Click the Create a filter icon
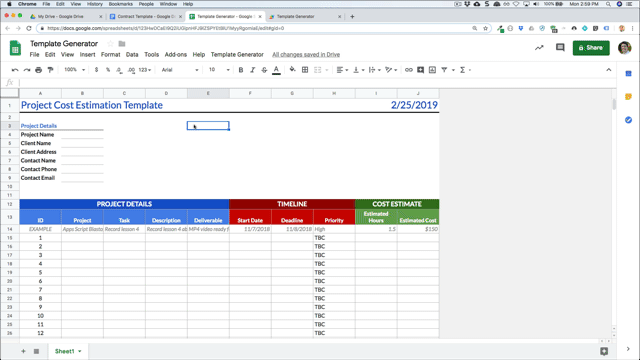This screenshot has width=640, height=360. tap(444, 70)
